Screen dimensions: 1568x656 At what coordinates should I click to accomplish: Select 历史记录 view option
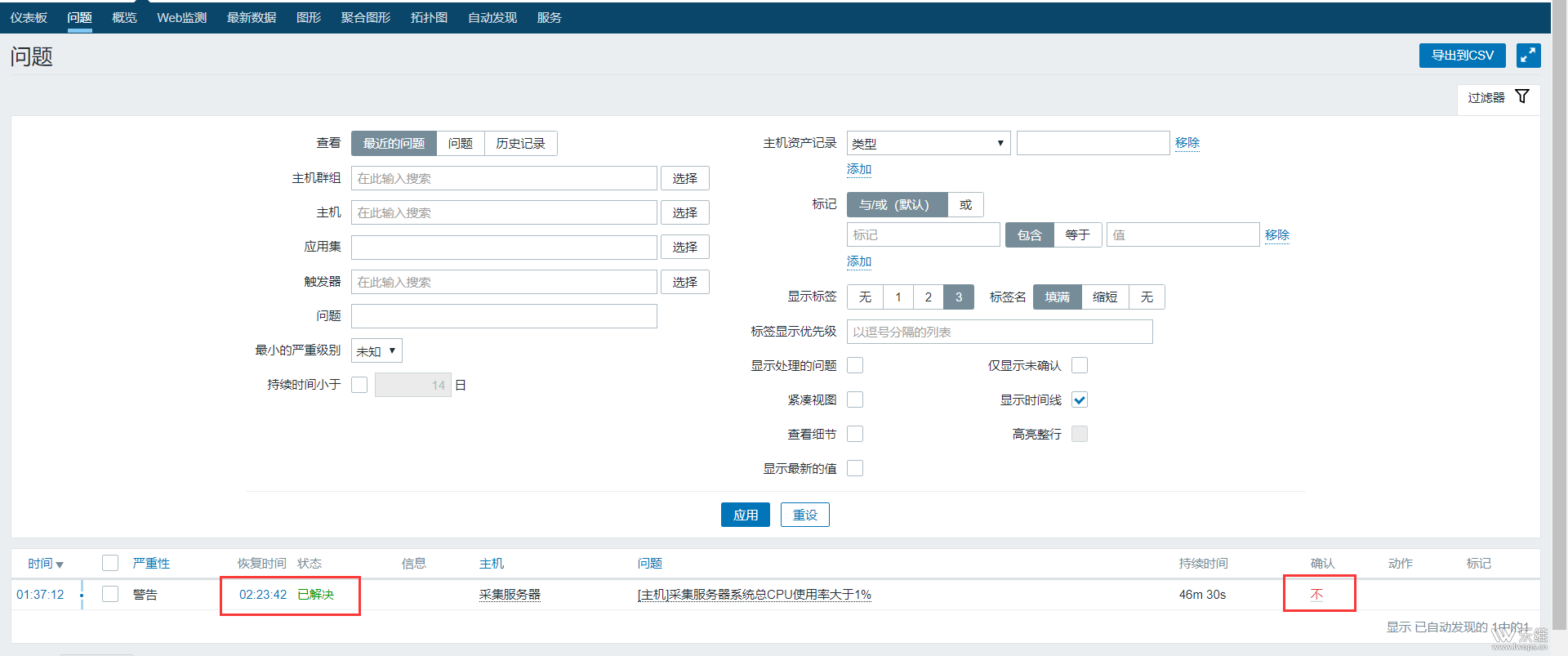(x=521, y=143)
